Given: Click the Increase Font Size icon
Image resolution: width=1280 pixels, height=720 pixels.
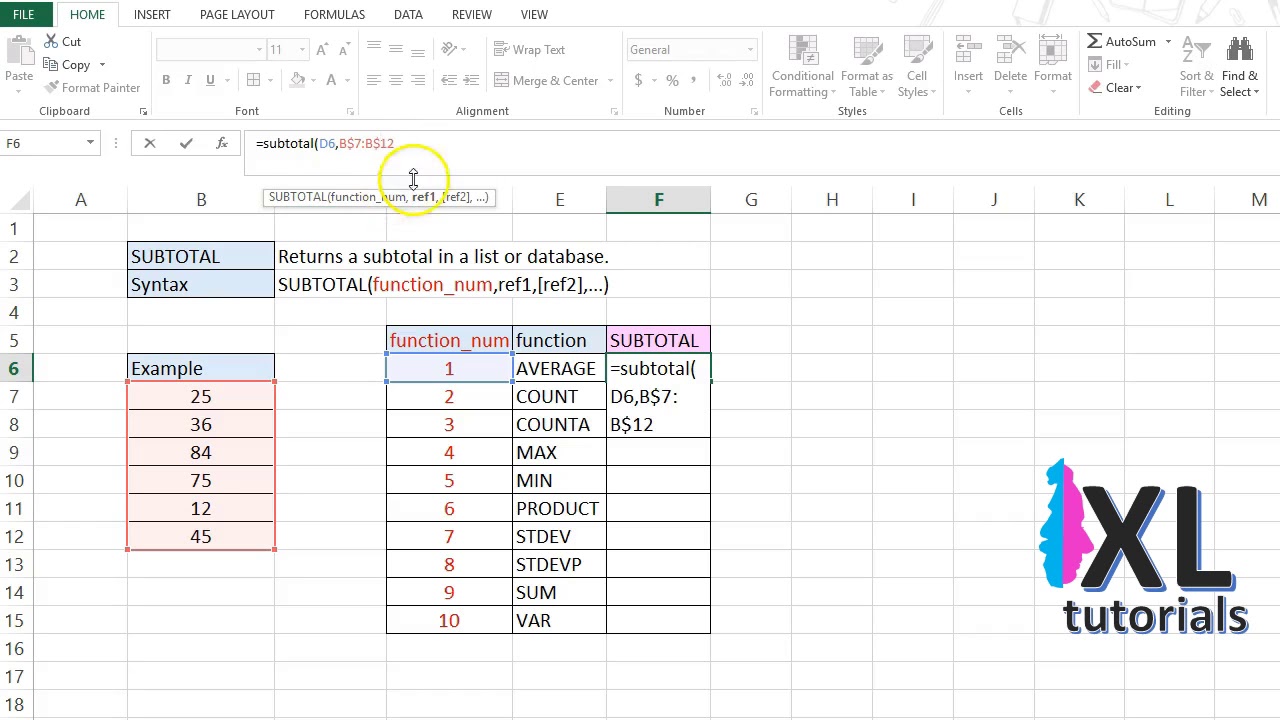Looking at the screenshot, I should coord(322,50).
